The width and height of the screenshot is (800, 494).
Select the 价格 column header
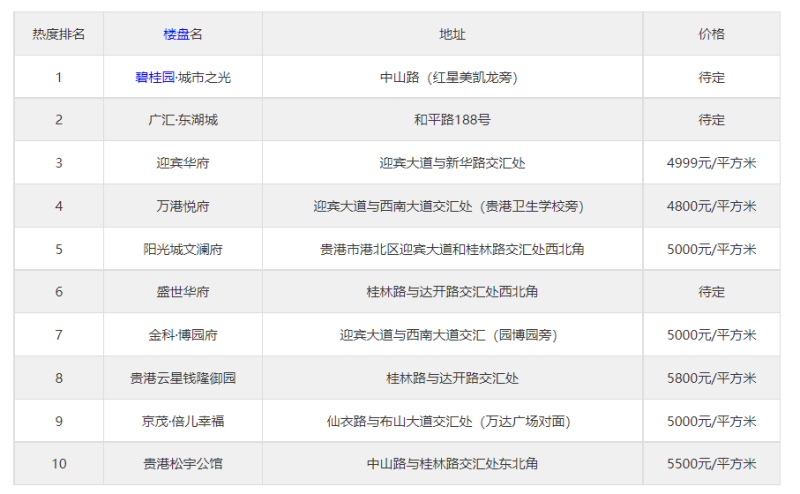point(711,34)
